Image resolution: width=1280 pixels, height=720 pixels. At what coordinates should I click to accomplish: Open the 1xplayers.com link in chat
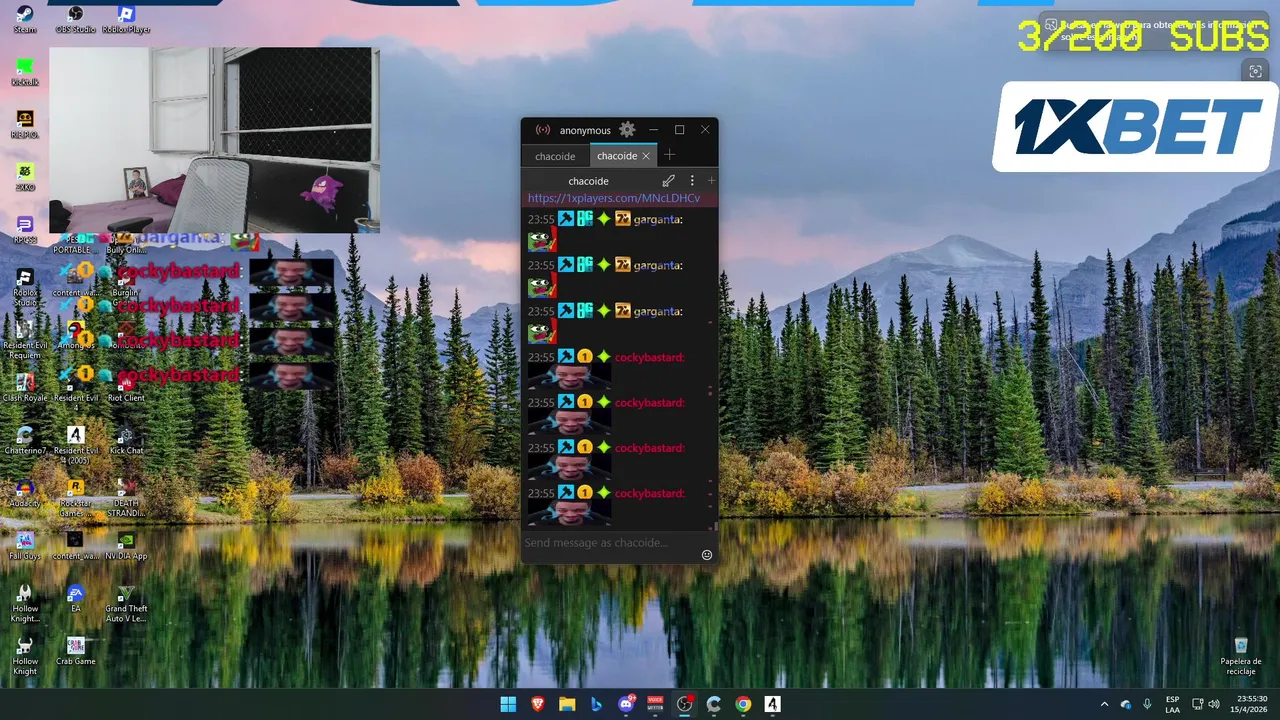click(x=614, y=198)
